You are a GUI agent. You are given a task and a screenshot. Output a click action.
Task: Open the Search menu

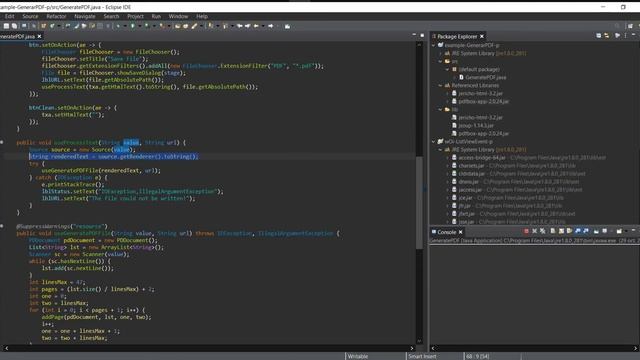click(111, 16)
